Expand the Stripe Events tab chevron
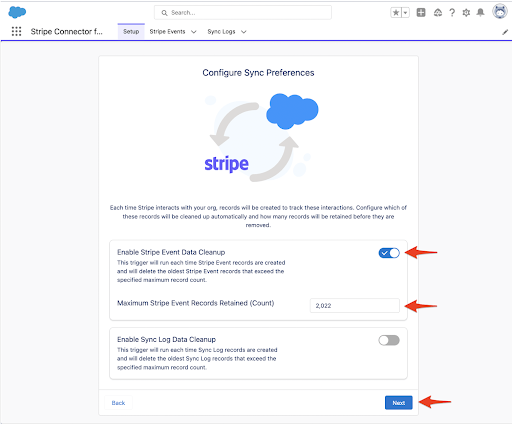This screenshot has width=512, height=425. tap(194, 32)
